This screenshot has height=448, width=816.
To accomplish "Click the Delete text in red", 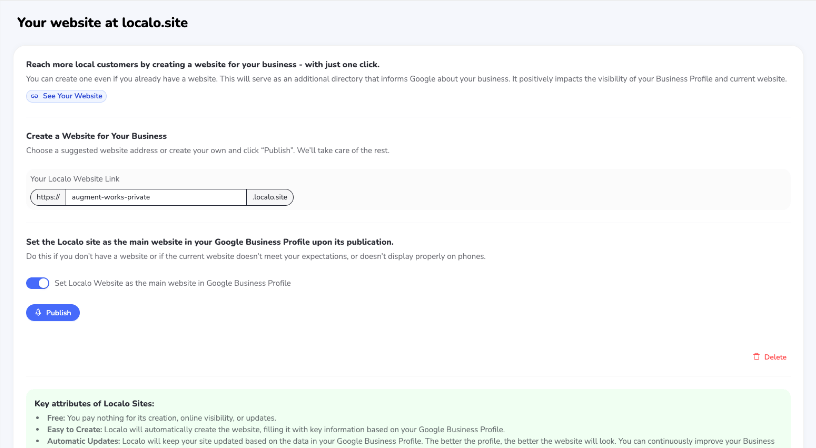I will 775,357.
